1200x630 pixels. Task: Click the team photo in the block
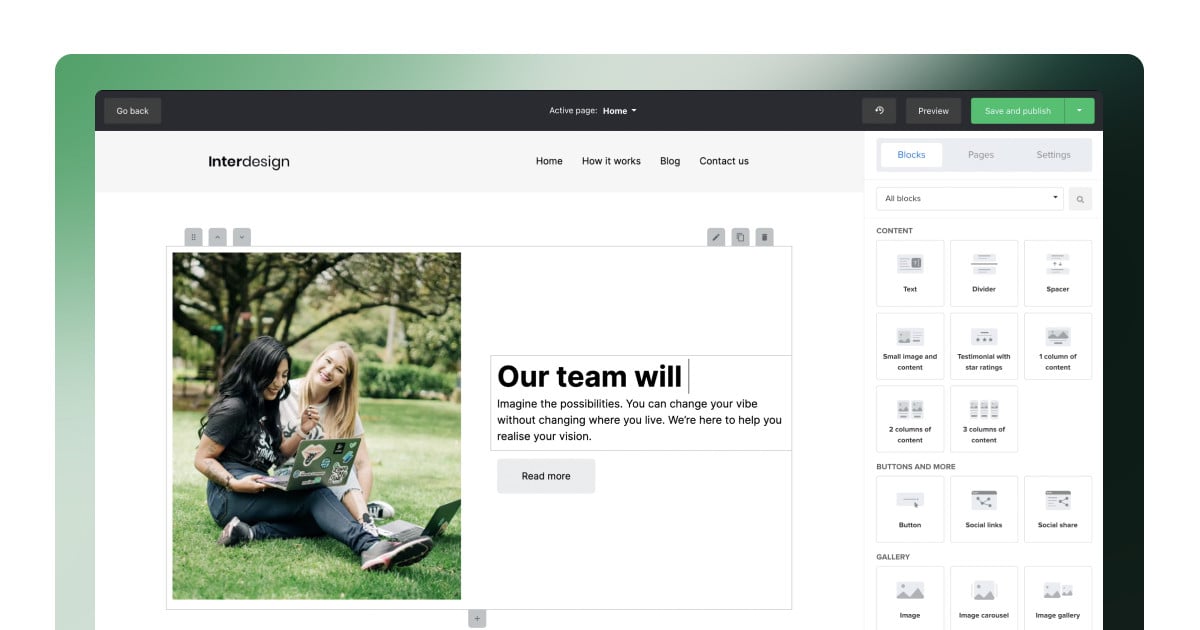316,426
